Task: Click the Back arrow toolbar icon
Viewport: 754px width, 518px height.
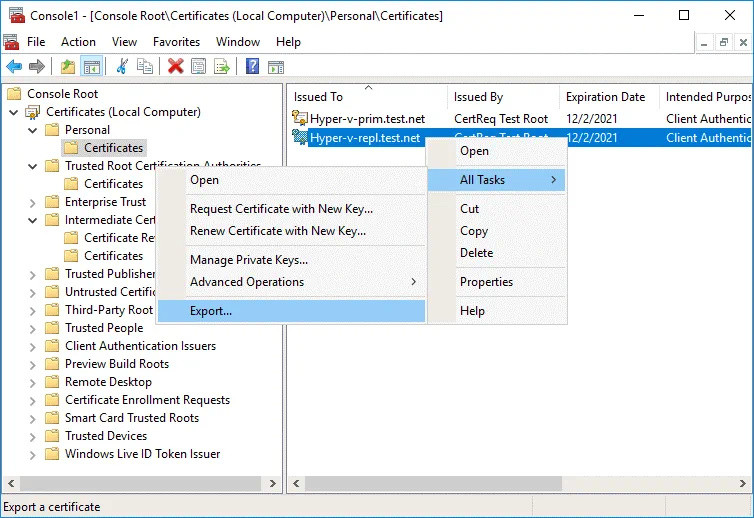Action: 14,67
